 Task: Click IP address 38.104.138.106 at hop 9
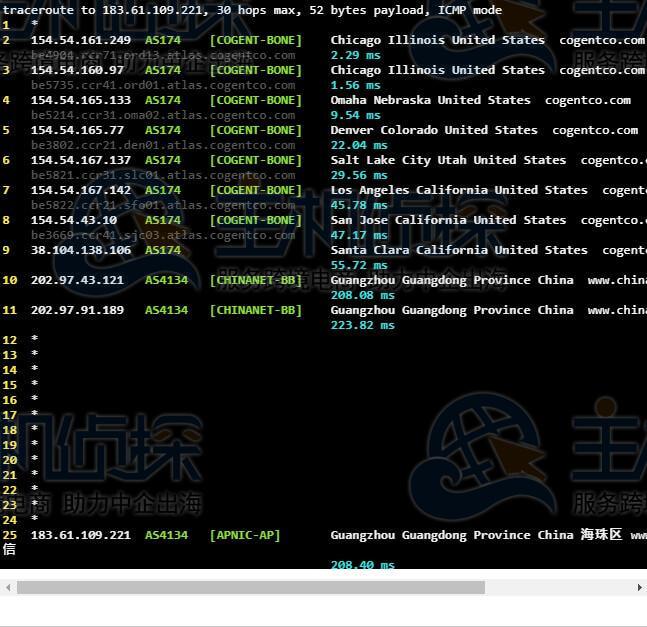pos(80,250)
